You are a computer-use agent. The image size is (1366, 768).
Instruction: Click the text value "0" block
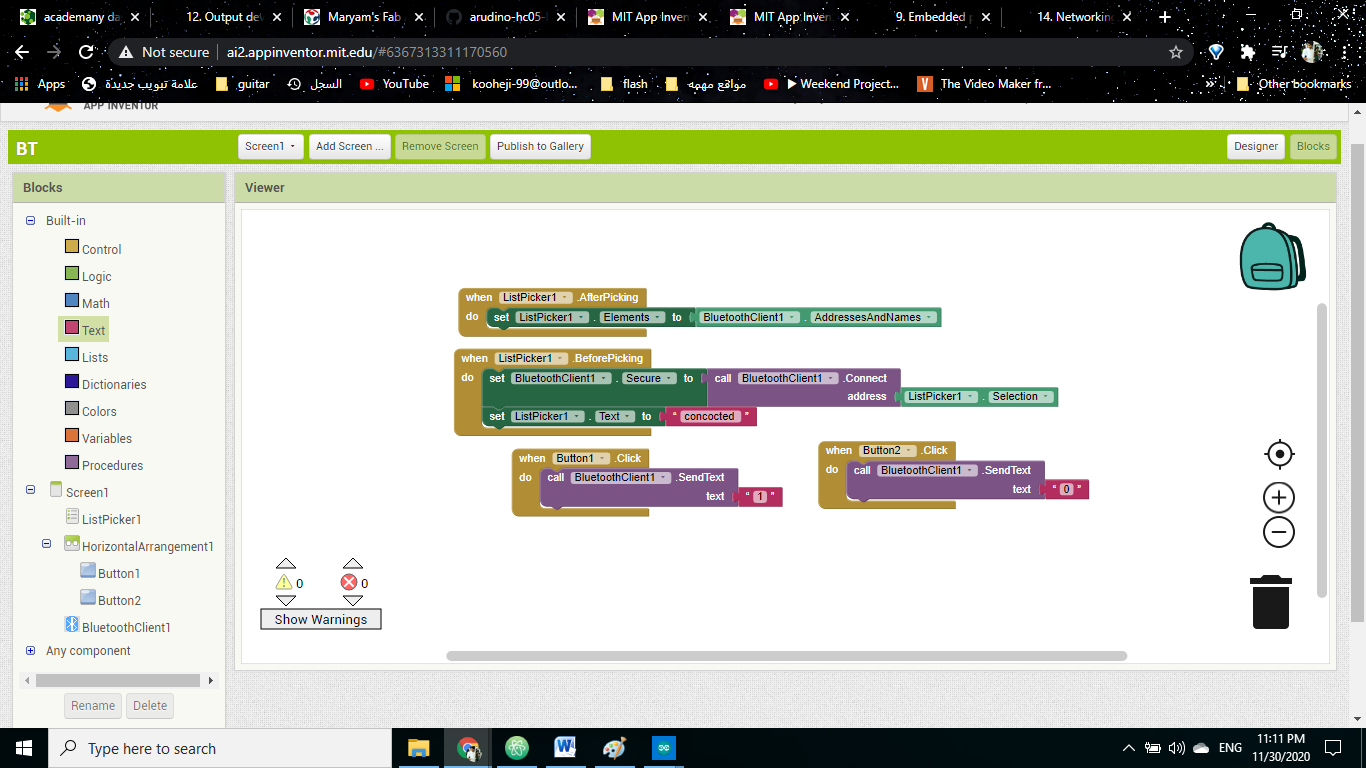pos(1066,489)
